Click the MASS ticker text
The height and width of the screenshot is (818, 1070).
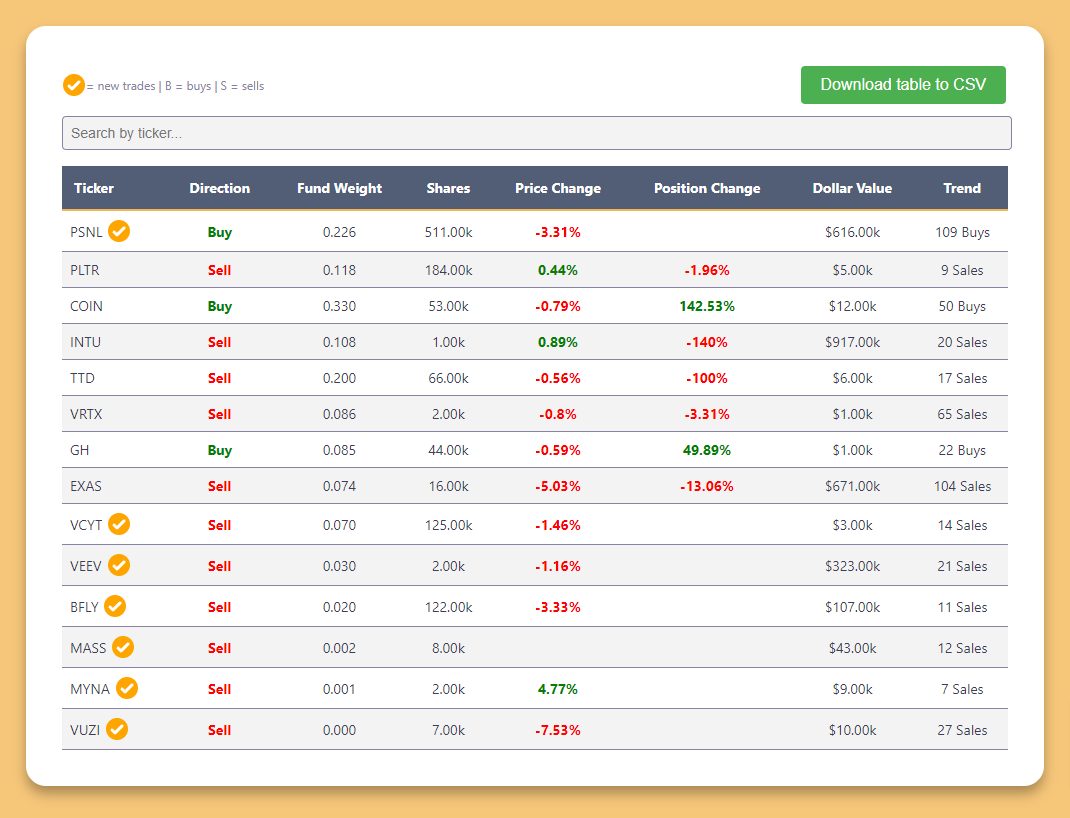point(88,648)
